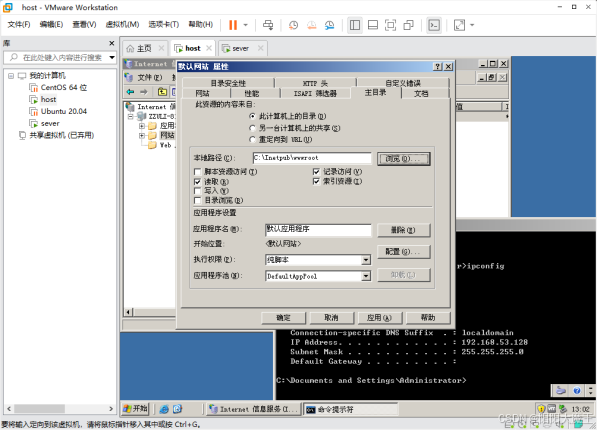Click the 帮助 button in dialog
Viewport: 597px width, 430px height.
(428, 318)
